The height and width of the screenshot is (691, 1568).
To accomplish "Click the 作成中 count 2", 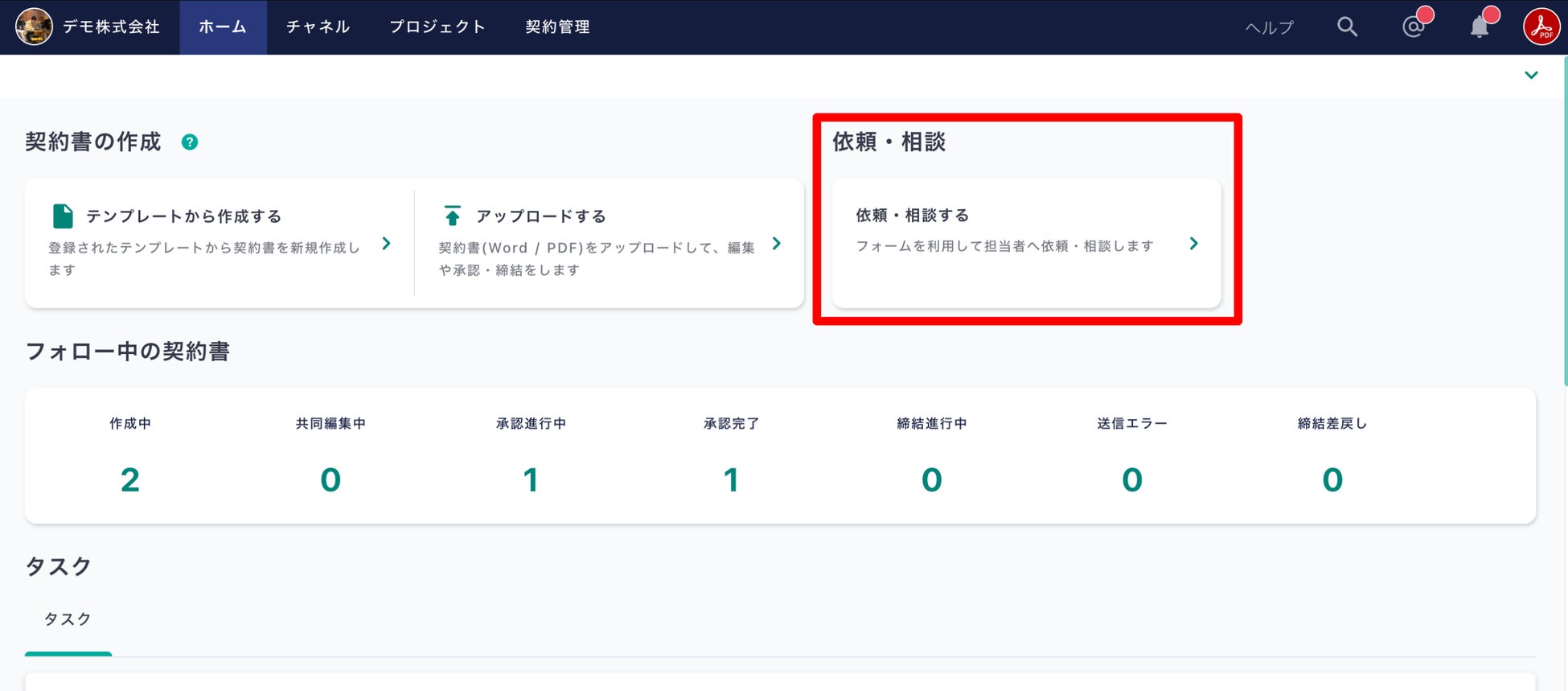I will pos(130,480).
